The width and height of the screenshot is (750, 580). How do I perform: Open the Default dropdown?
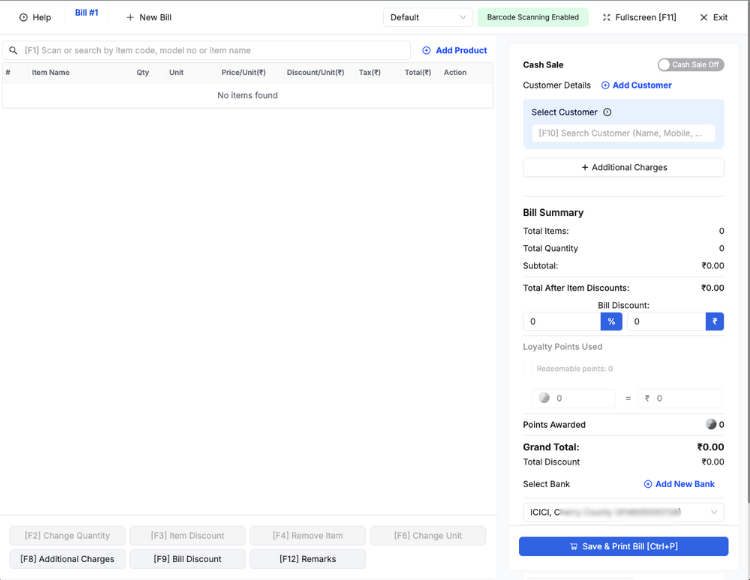(428, 17)
